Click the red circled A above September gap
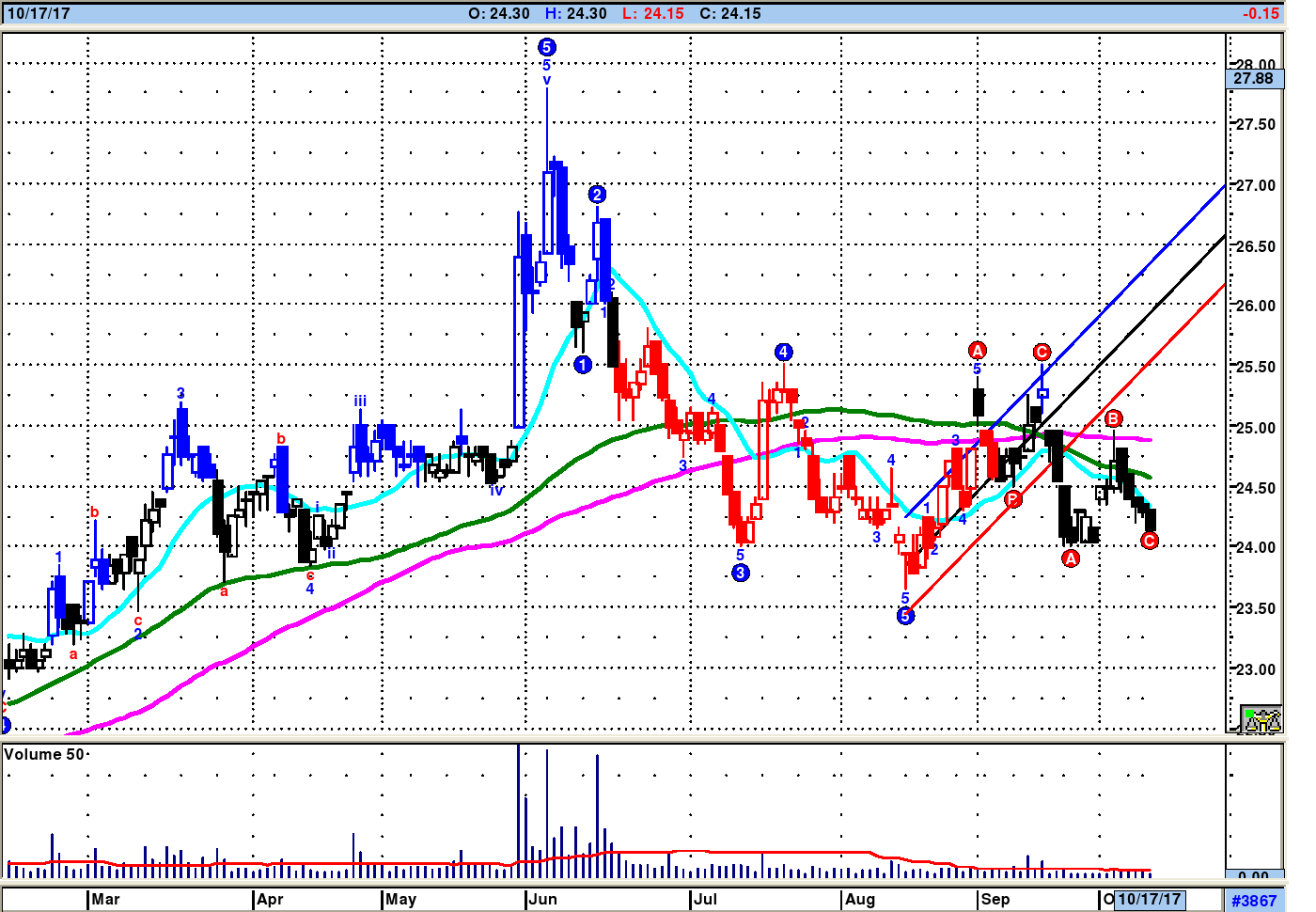Viewport: 1316px width, 912px height. [x=978, y=351]
